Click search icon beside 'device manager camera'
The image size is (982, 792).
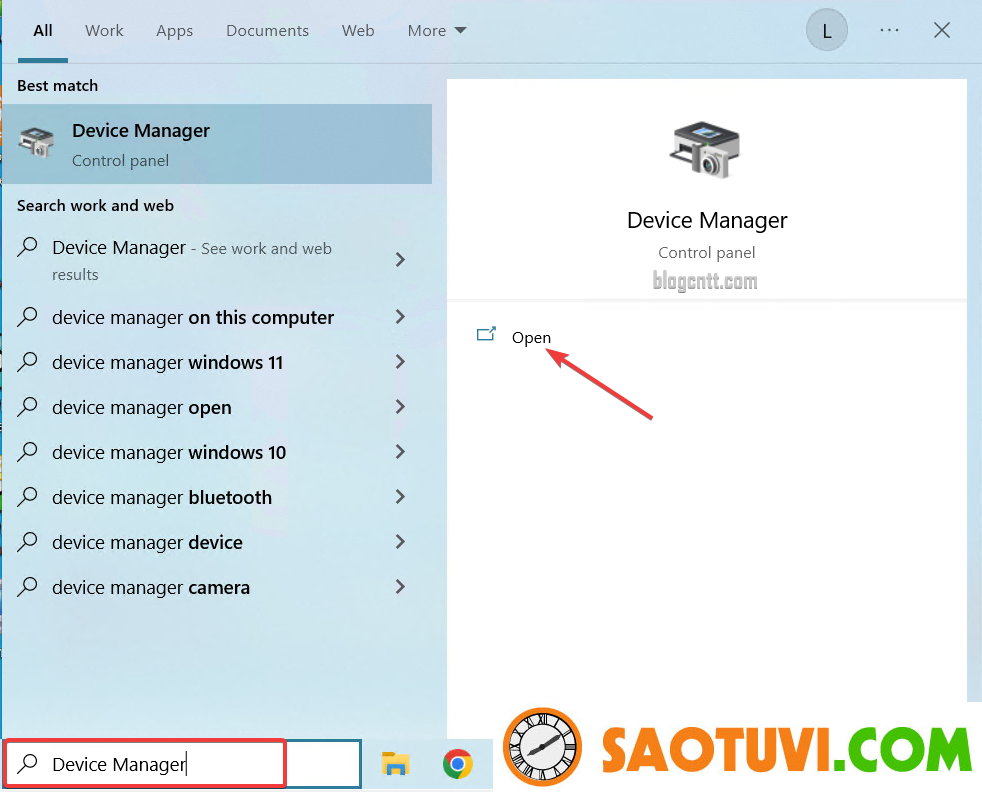[x=28, y=587]
